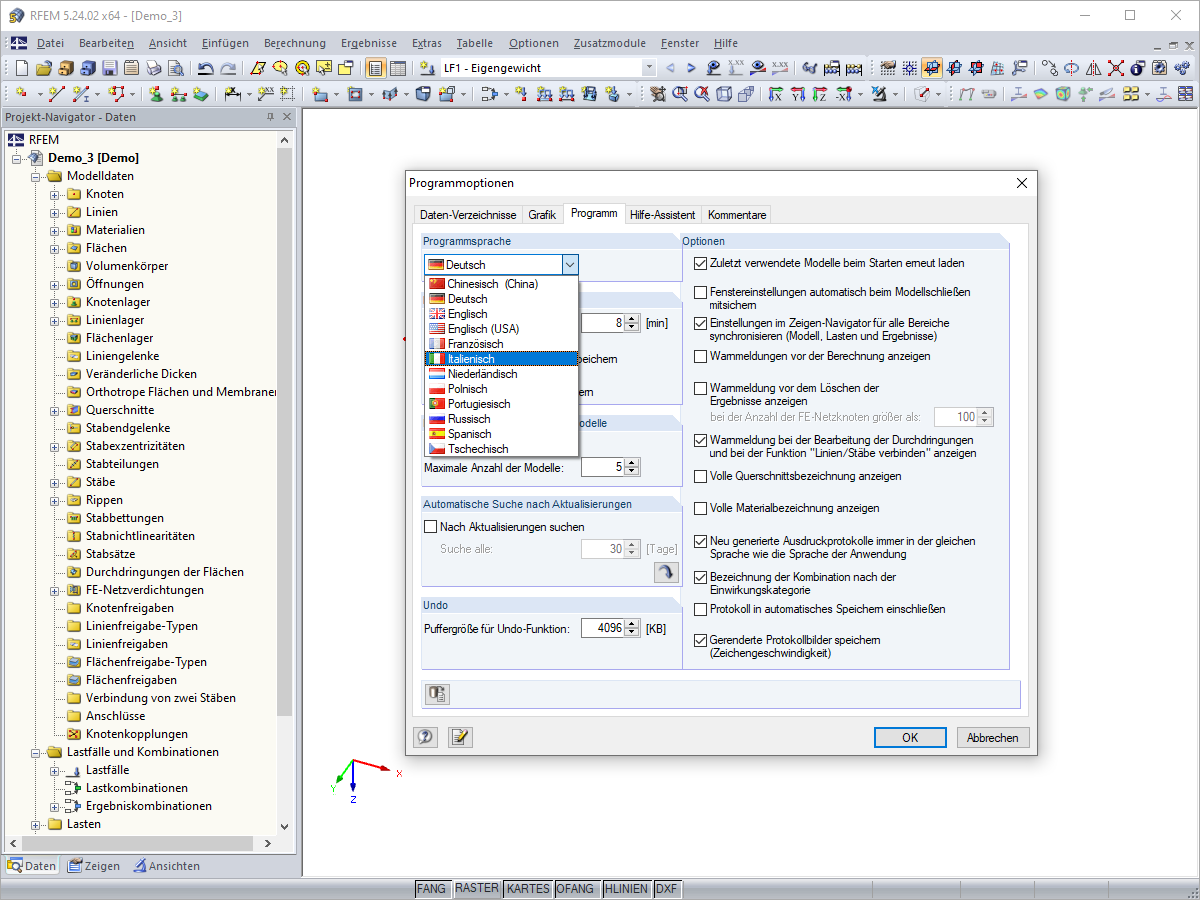Toggle 'Gerenderte Protokollbilder speichern' checkbox

point(701,640)
